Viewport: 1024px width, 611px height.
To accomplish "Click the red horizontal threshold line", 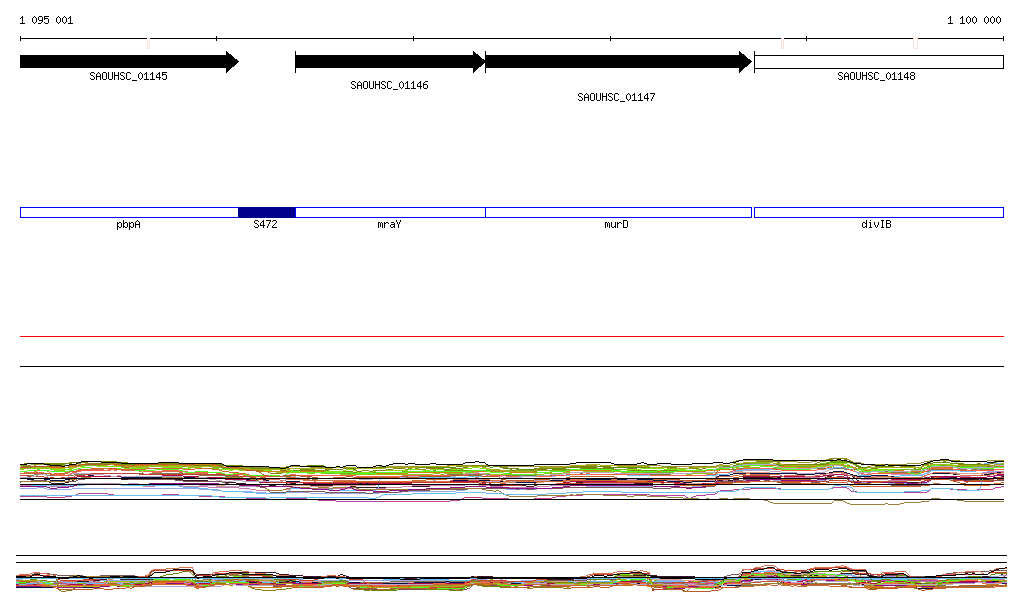I will click(x=512, y=336).
